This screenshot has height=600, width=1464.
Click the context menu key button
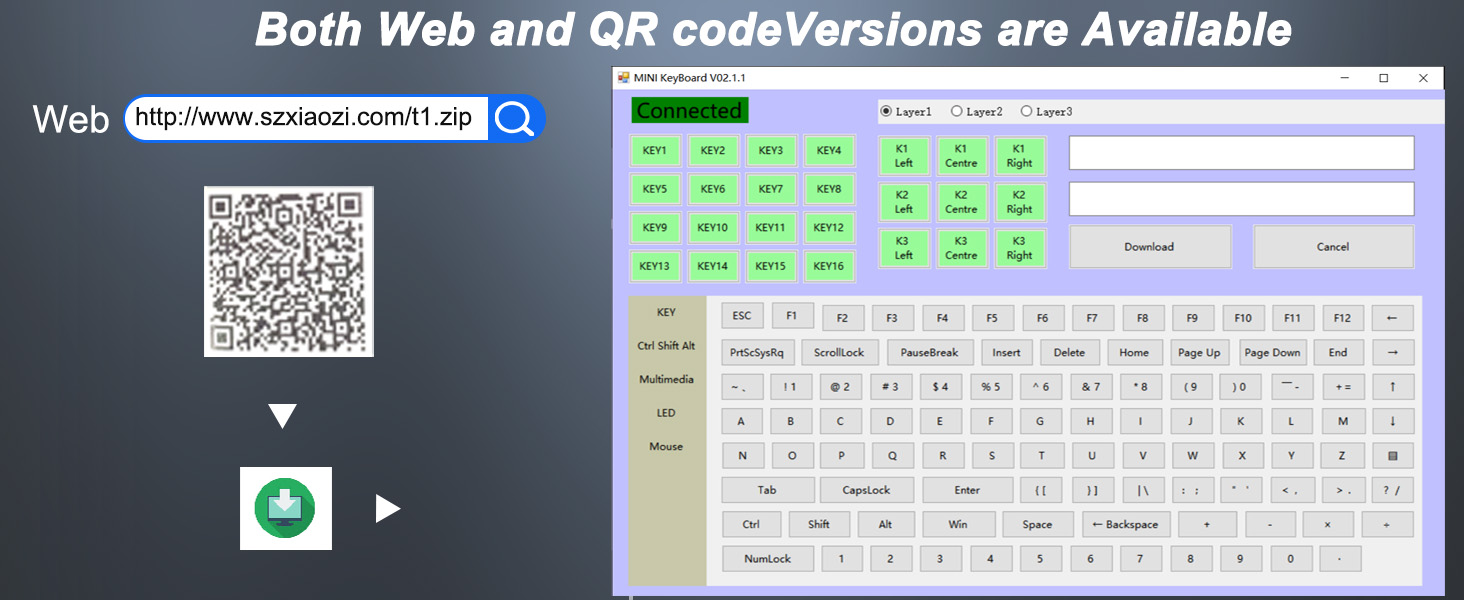[1393, 455]
